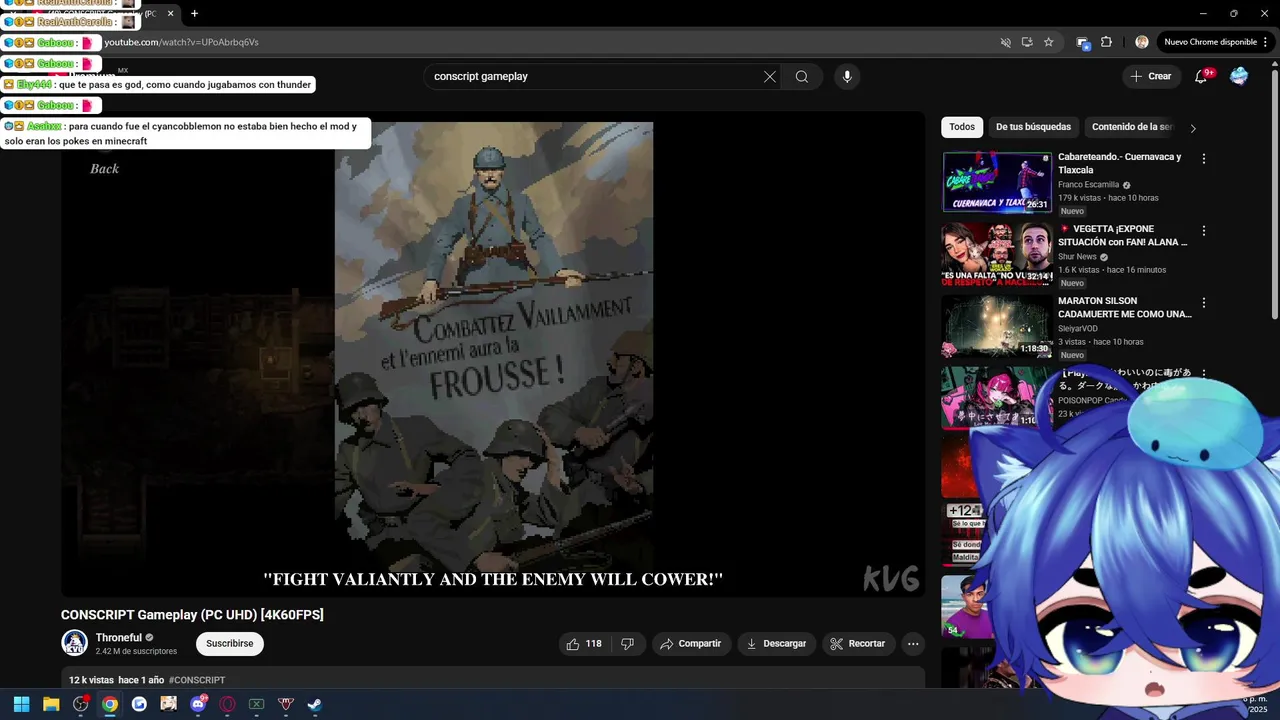Open MARATON SILSON video thumbnail
Screen dimensions: 1280x720
point(997,326)
